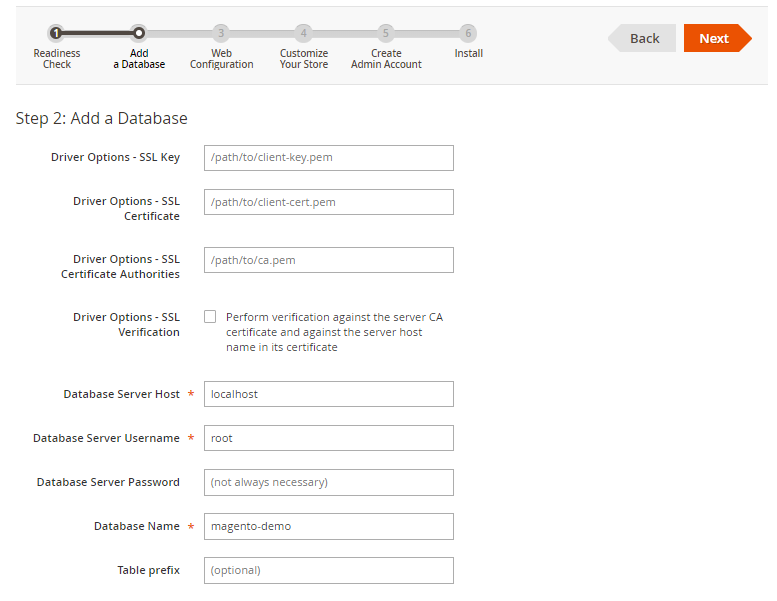This screenshot has width=777, height=601.
Task: Click the Create Admin Account step label
Action: pos(386,59)
